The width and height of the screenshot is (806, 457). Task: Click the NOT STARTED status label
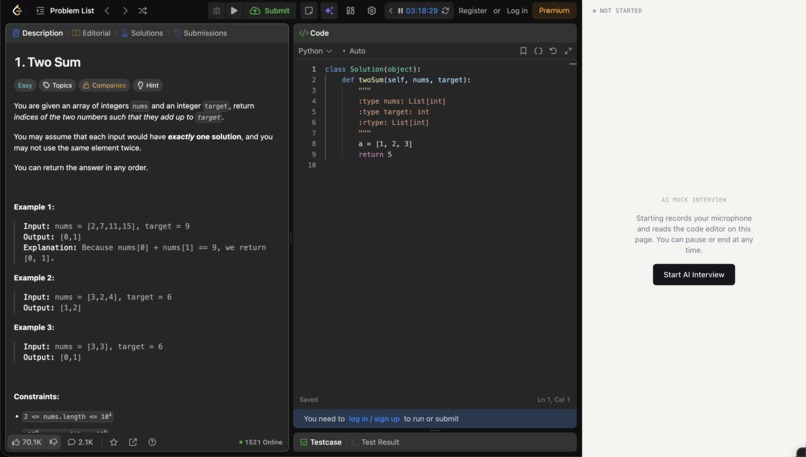[x=617, y=11]
